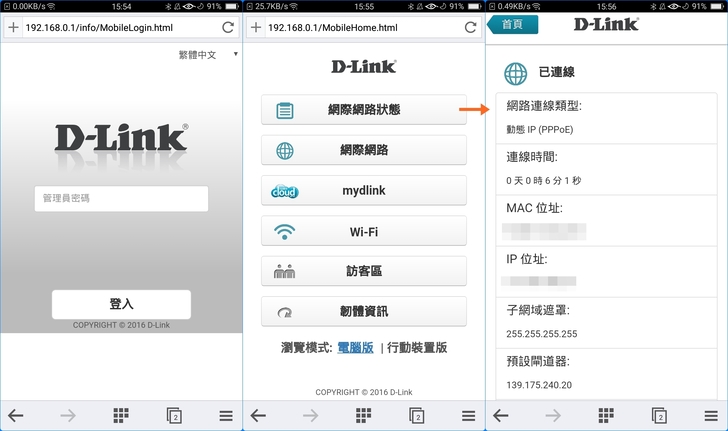Open the Wi-Fi menu entry
The height and width of the screenshot is (431, 728).
click(x=364, y=231)
